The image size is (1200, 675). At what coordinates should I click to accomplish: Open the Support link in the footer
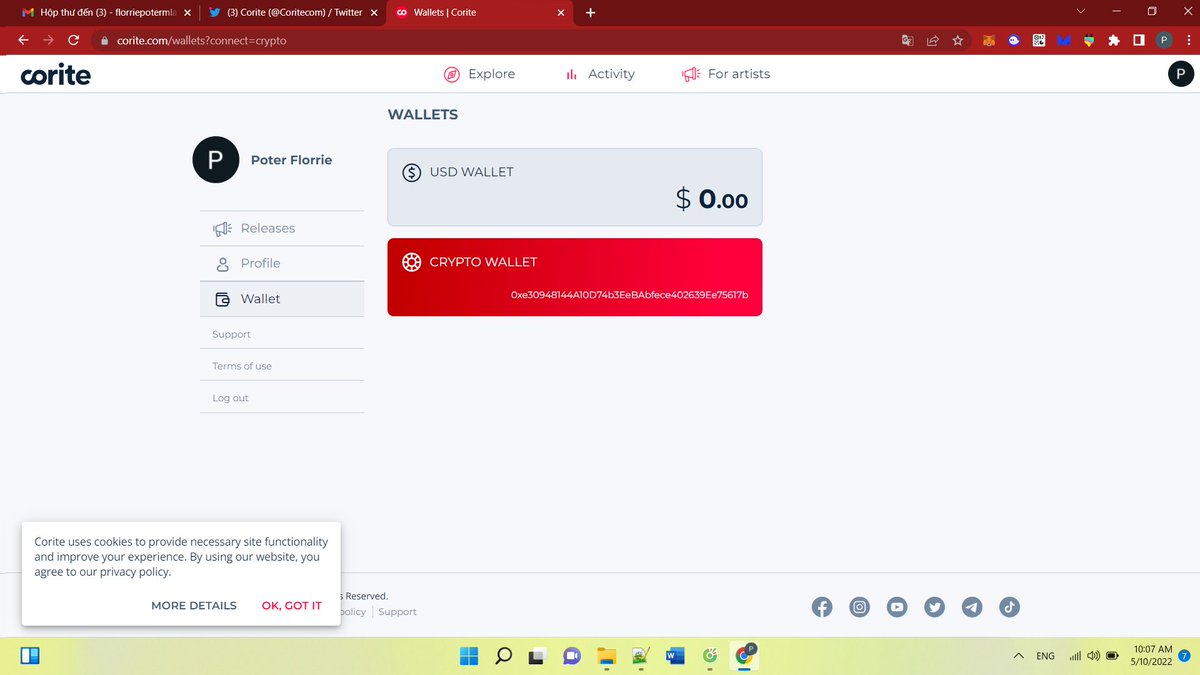pos(397,612)
